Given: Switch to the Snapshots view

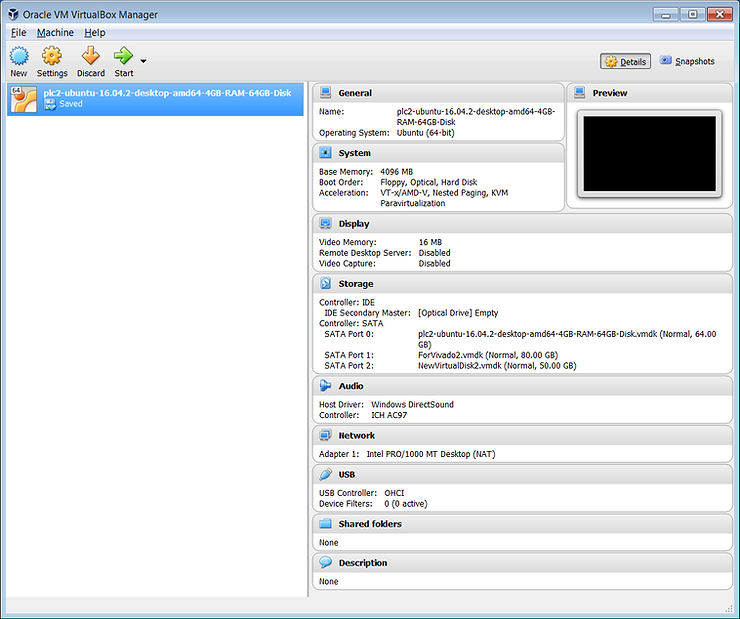Looking at the screenshot, I should (x=687, y=61).
